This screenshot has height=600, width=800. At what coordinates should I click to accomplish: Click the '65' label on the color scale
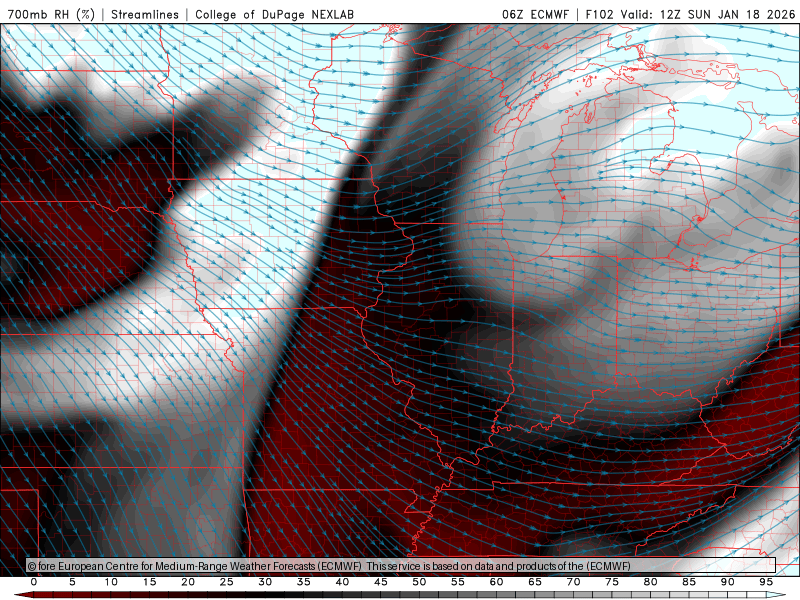tap(535, 582)
